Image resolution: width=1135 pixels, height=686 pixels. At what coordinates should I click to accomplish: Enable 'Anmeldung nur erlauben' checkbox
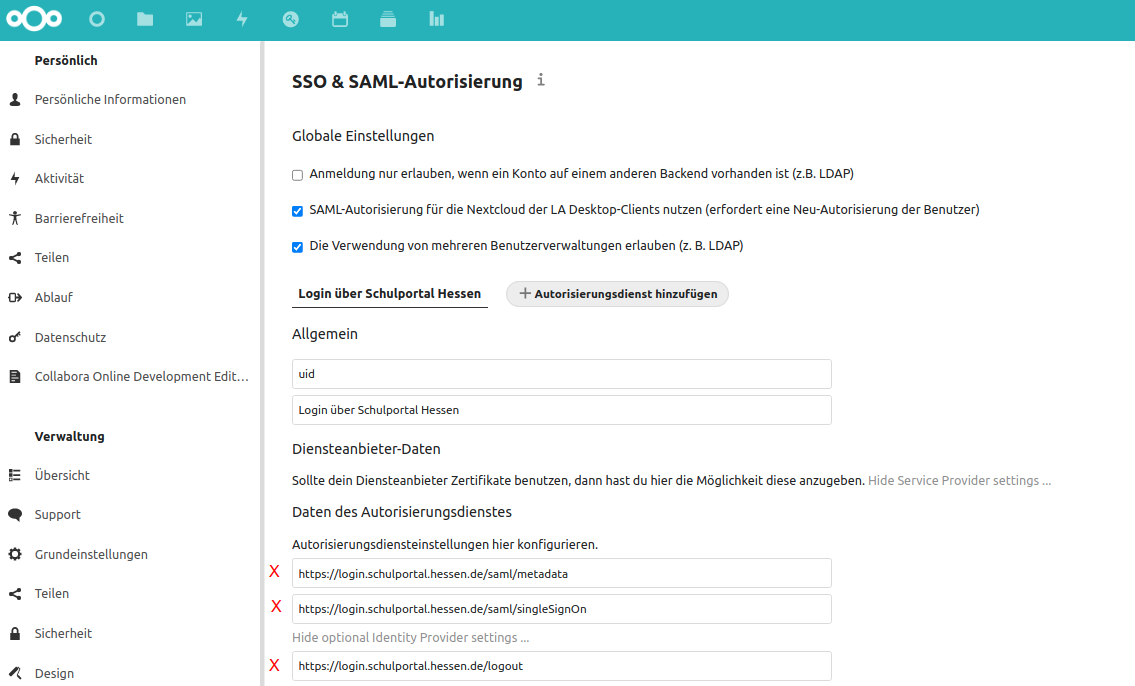[x=298, y=175]
